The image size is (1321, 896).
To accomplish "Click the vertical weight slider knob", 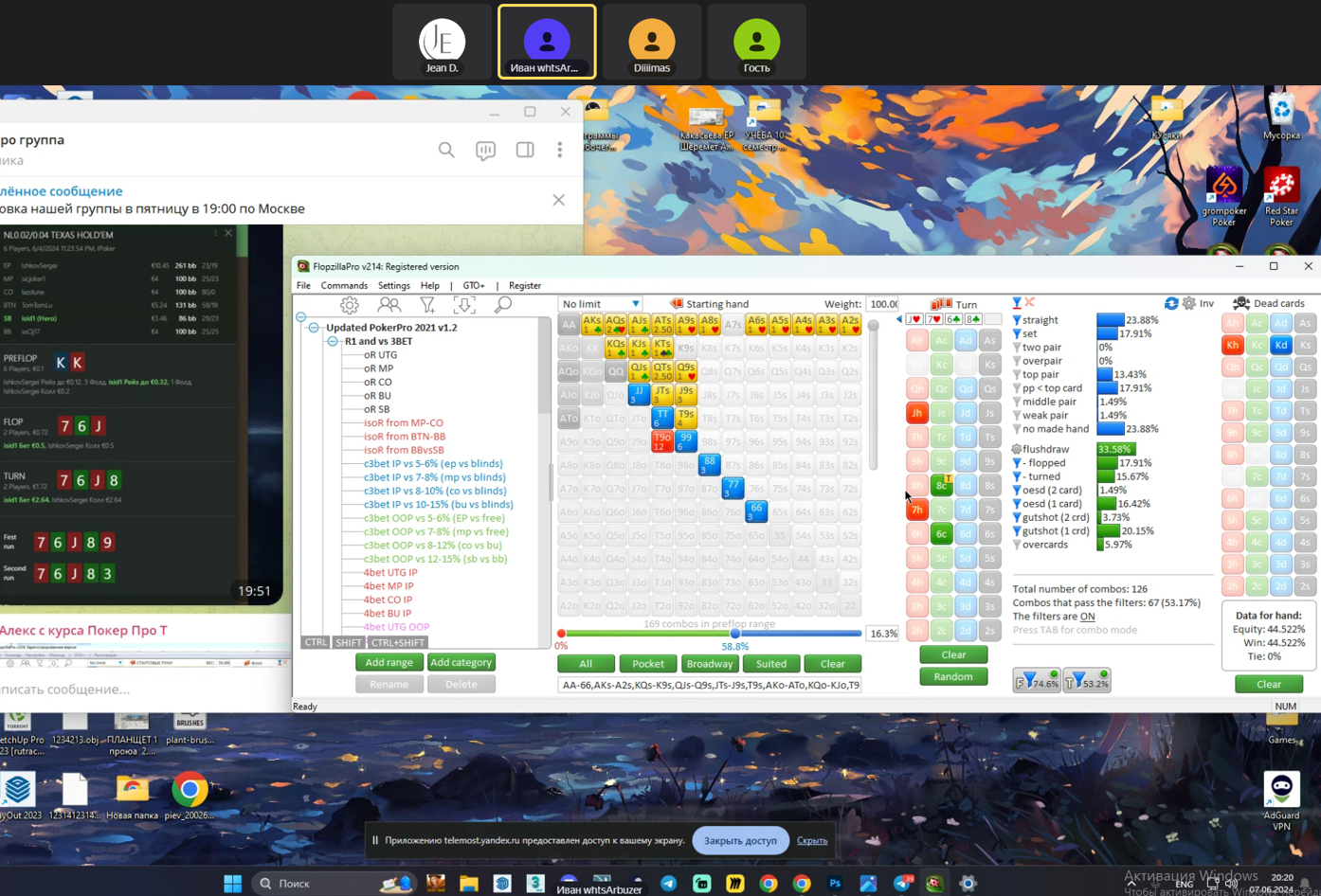I will point(873,326).
